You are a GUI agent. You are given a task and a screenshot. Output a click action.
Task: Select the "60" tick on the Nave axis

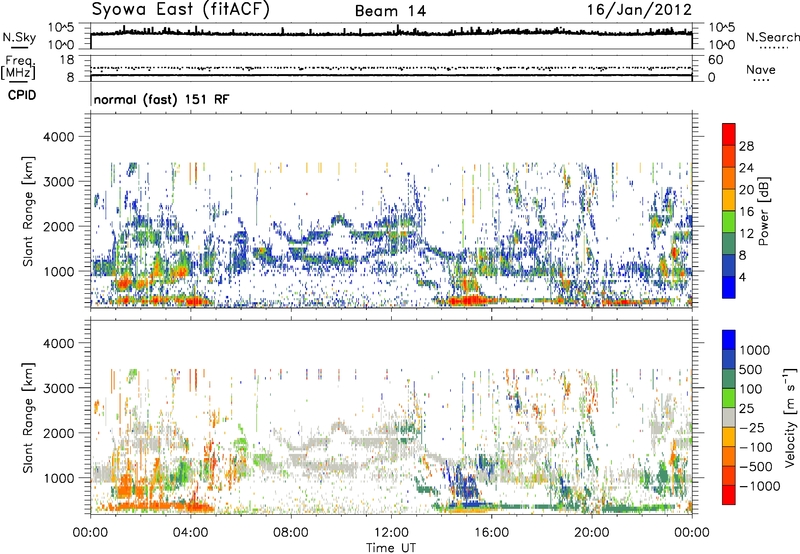(715, 60)
